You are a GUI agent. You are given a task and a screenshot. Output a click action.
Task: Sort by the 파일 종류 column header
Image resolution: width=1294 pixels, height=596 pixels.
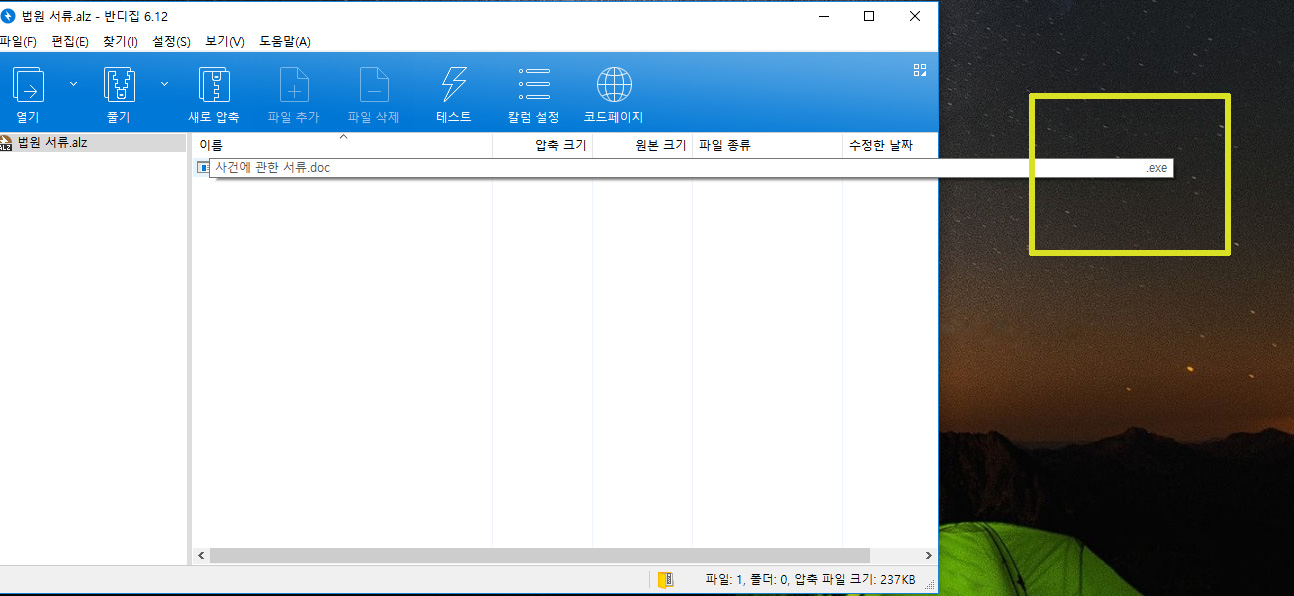coord(768,145)
